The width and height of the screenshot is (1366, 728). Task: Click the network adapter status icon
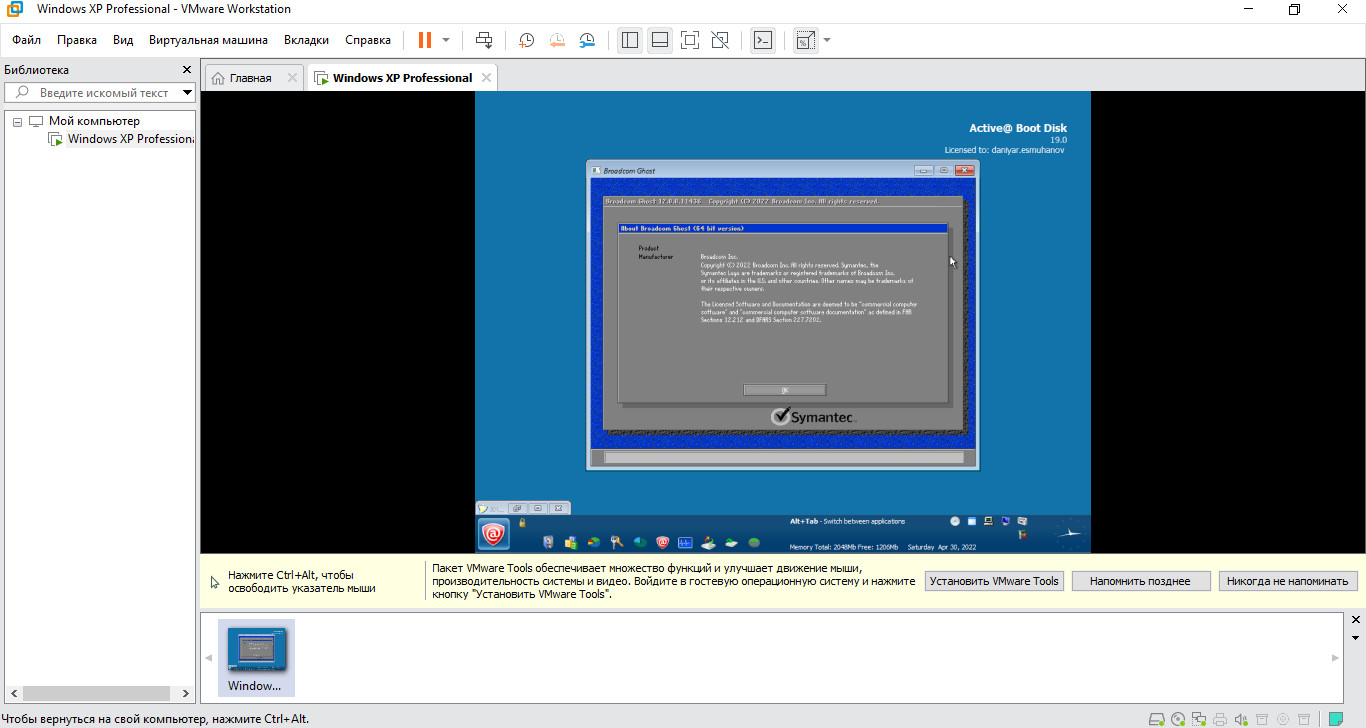pos(1199,718)
